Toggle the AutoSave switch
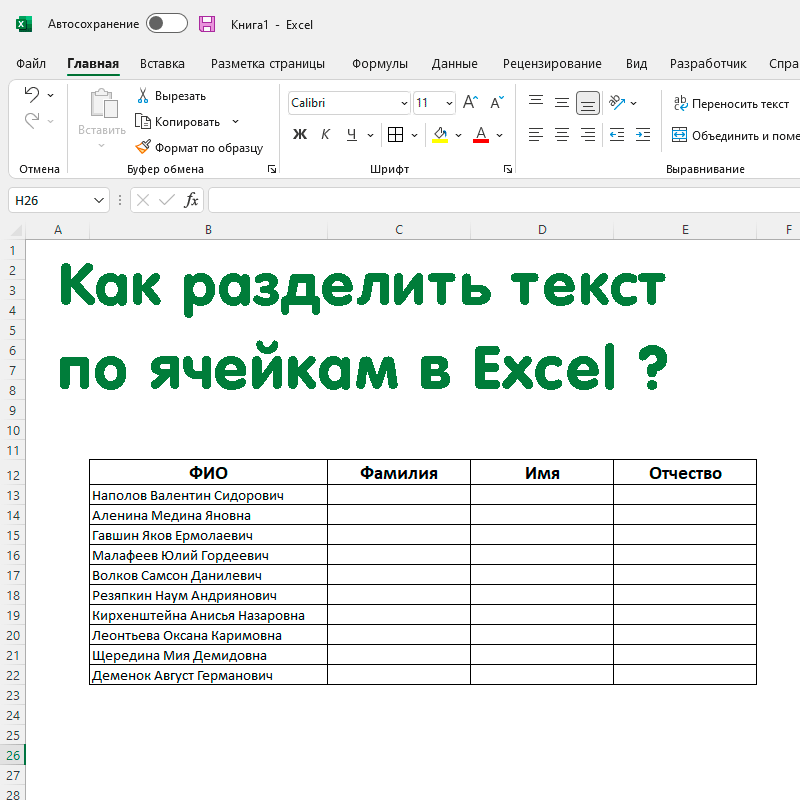Screen dimensions: 800x800 (x=166, y=23)
